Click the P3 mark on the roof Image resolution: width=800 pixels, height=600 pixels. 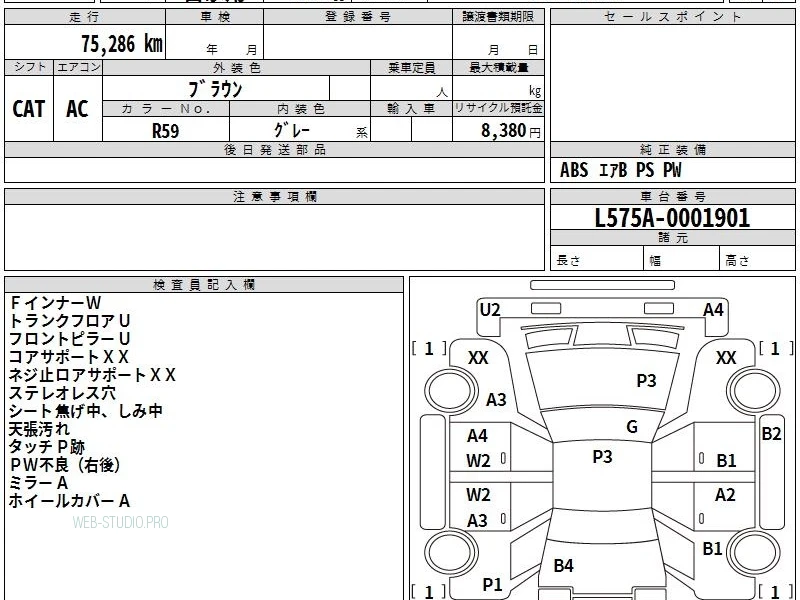(602, 456)
